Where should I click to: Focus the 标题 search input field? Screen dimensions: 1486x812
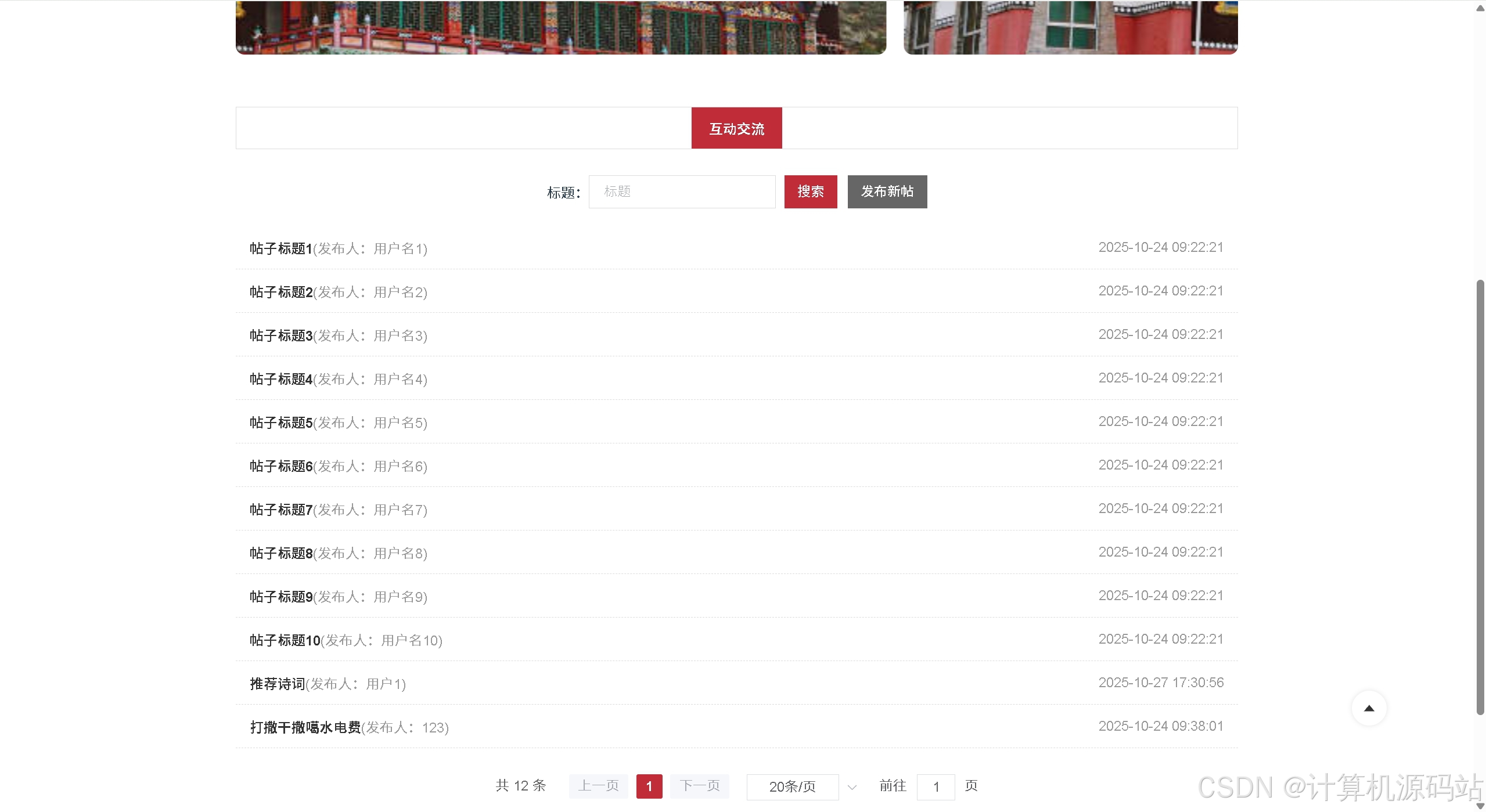click(682, 192)
